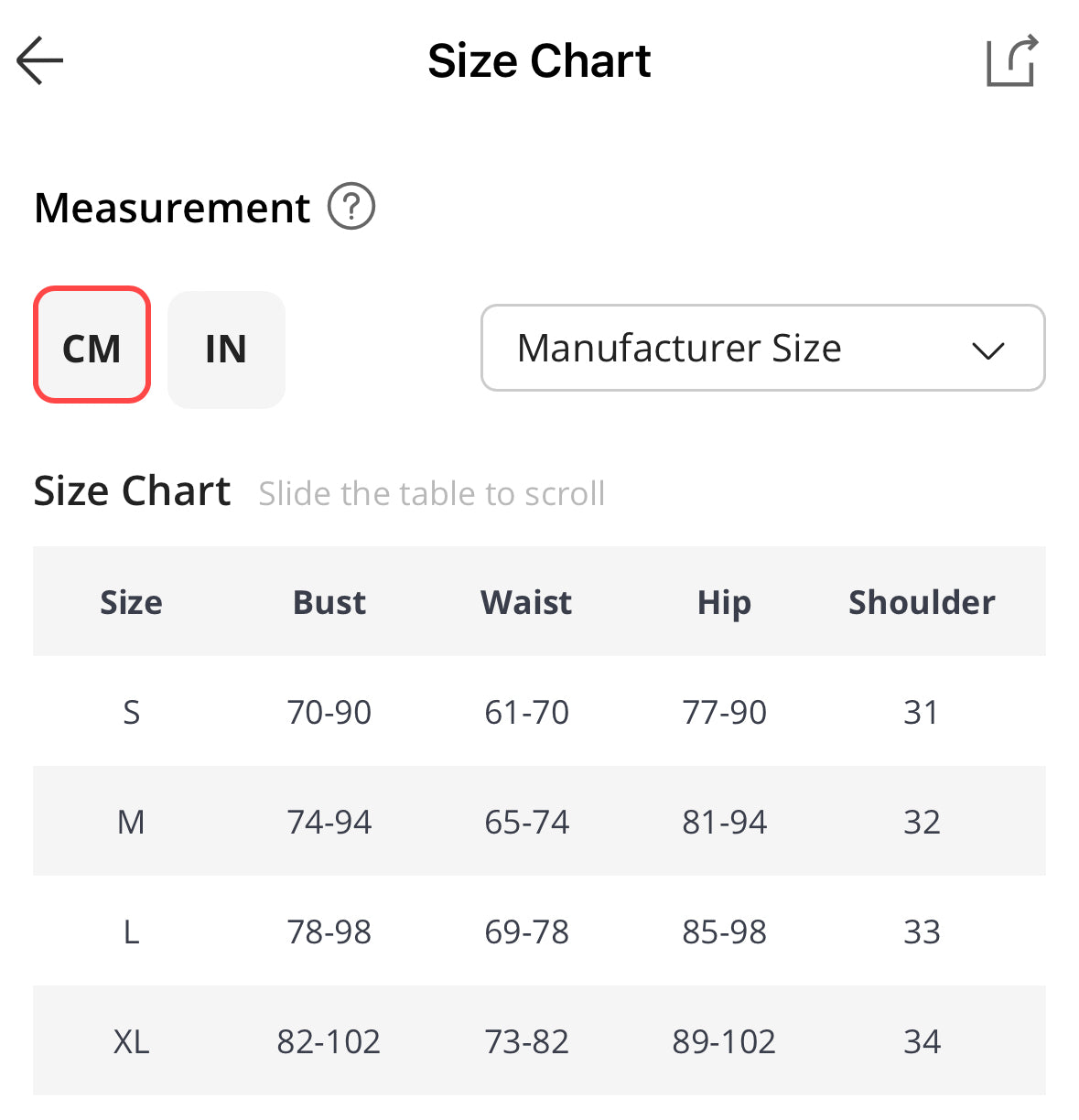
Task: Select the XL size row label
Action: coord(131,1041)
